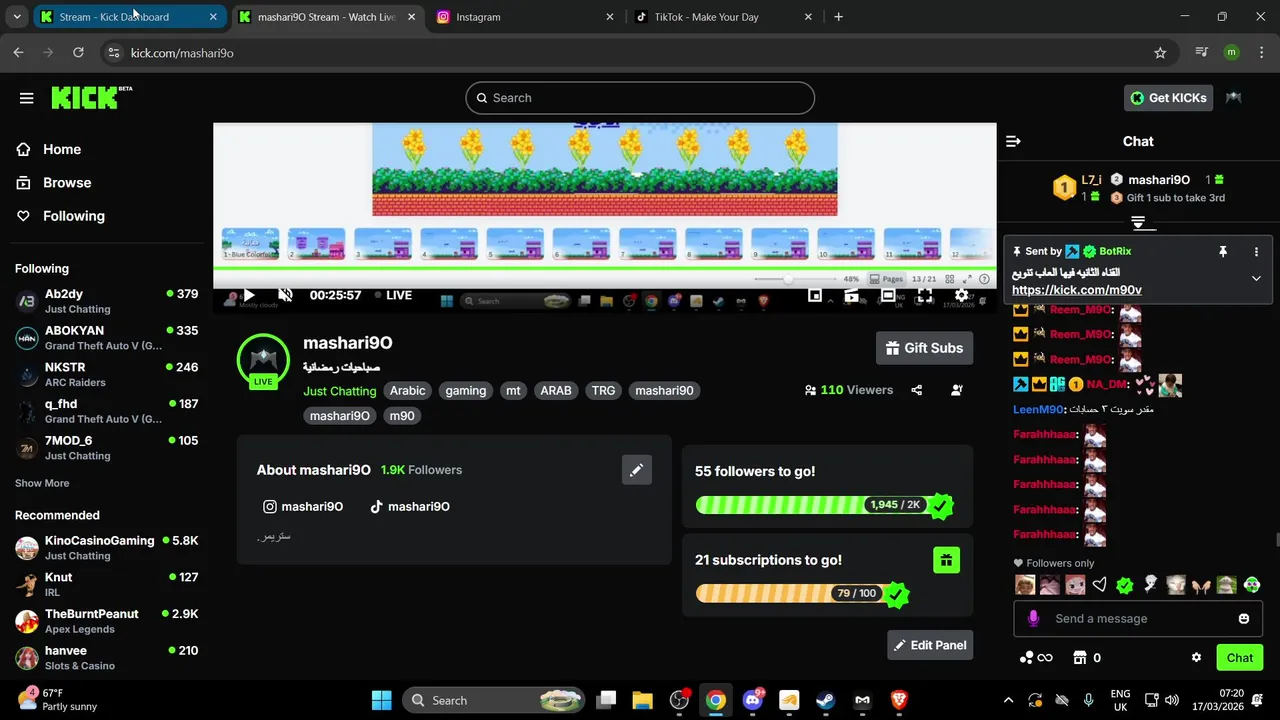Viewport: 1280px width, 720px height.
Task: Select the green verified badge emote
Action: coord(1125,585)
